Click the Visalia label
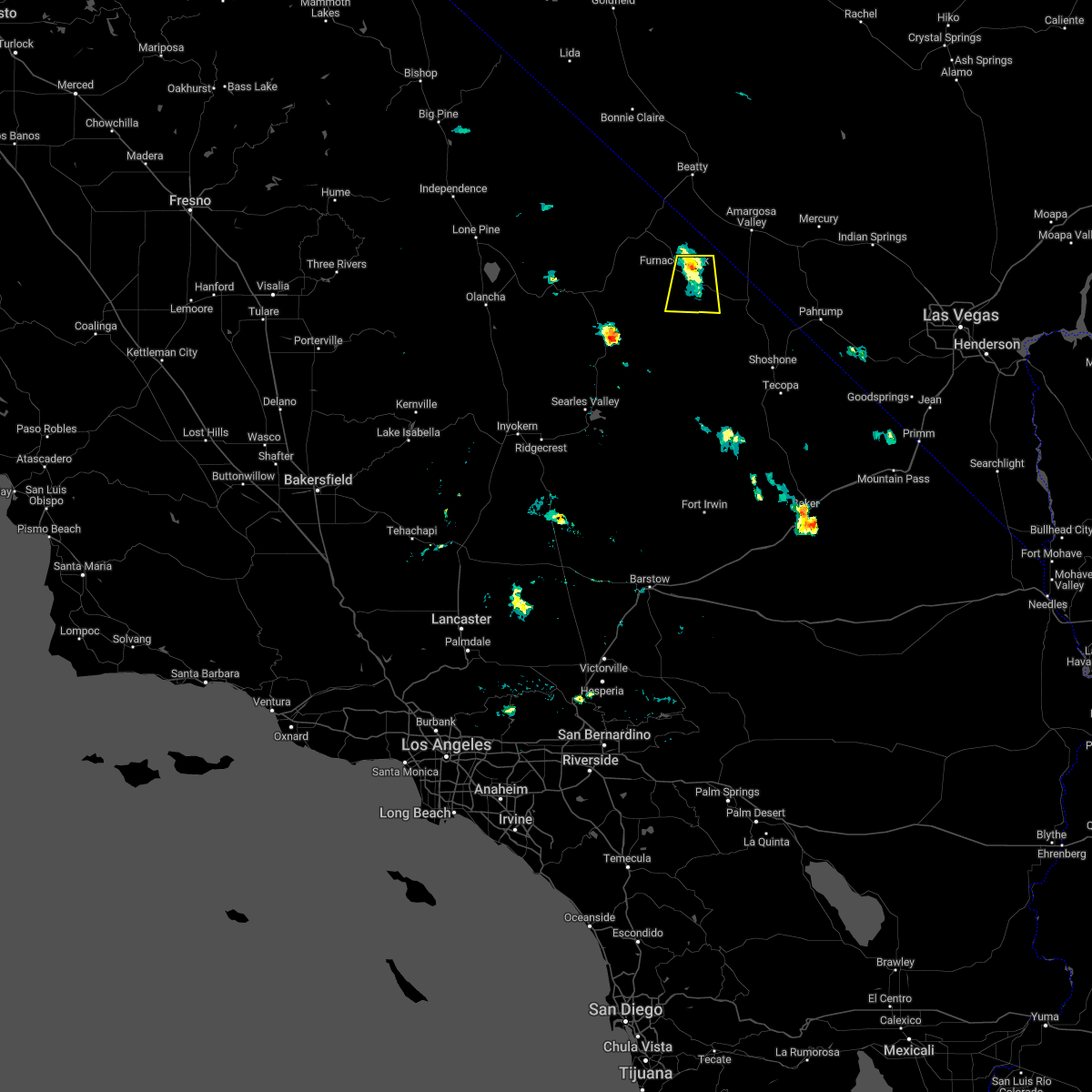The height and width of the screenshot is (1092, 1092). [272, 286]
